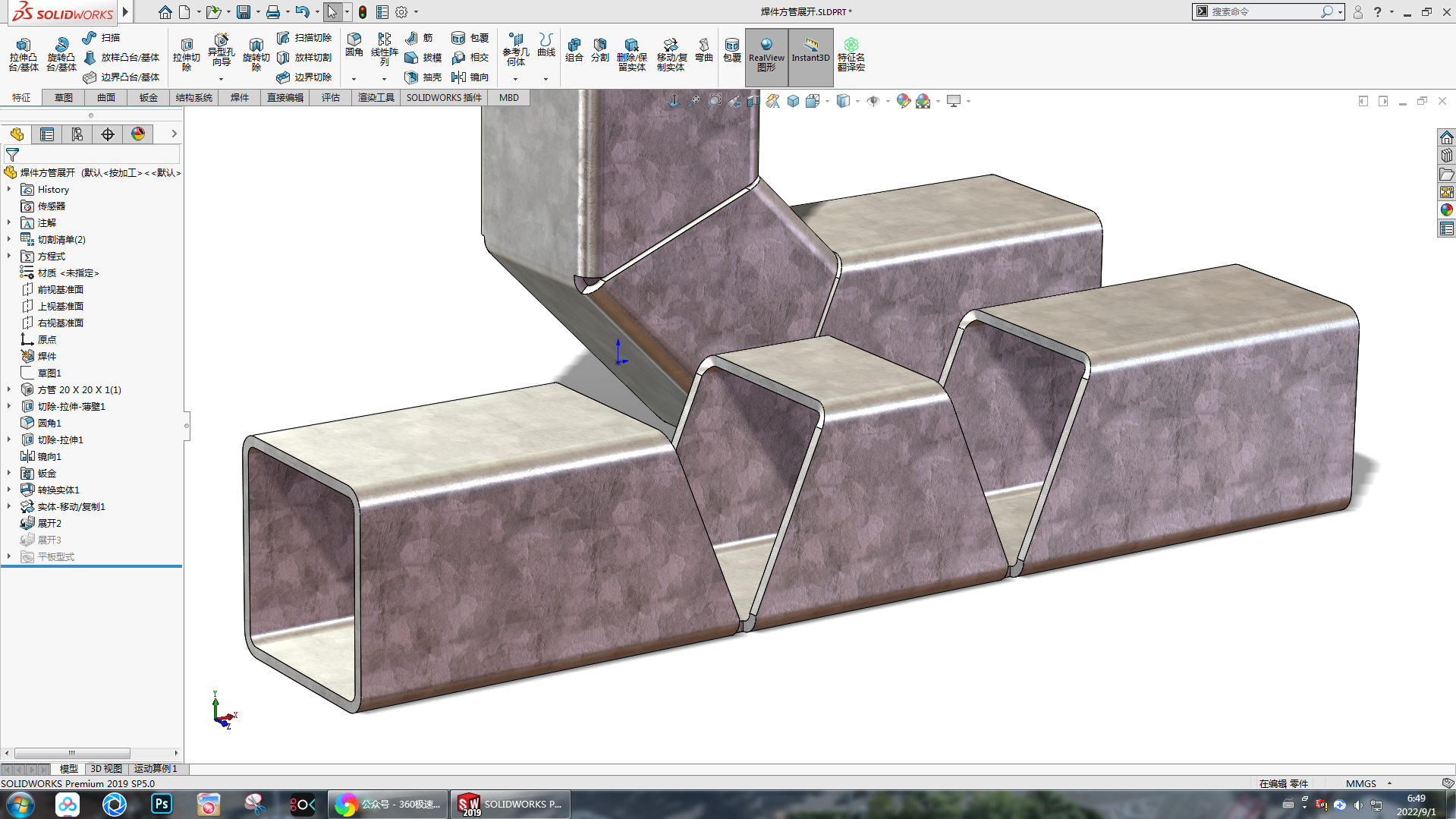
Task: Click the Extruded Boss/Base (拉伸凸台/基体) tool
Action: tap(24, 55)
